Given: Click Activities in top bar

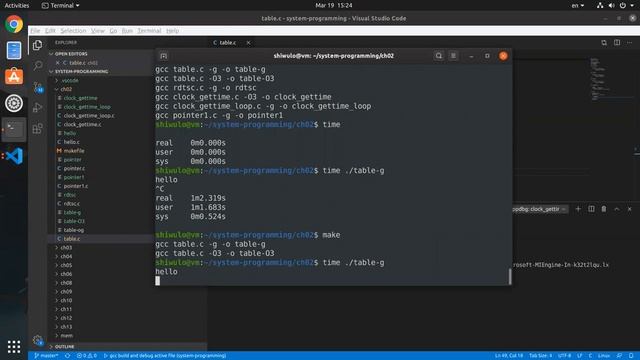Looking at the screenshot, I should coord(17,5).
